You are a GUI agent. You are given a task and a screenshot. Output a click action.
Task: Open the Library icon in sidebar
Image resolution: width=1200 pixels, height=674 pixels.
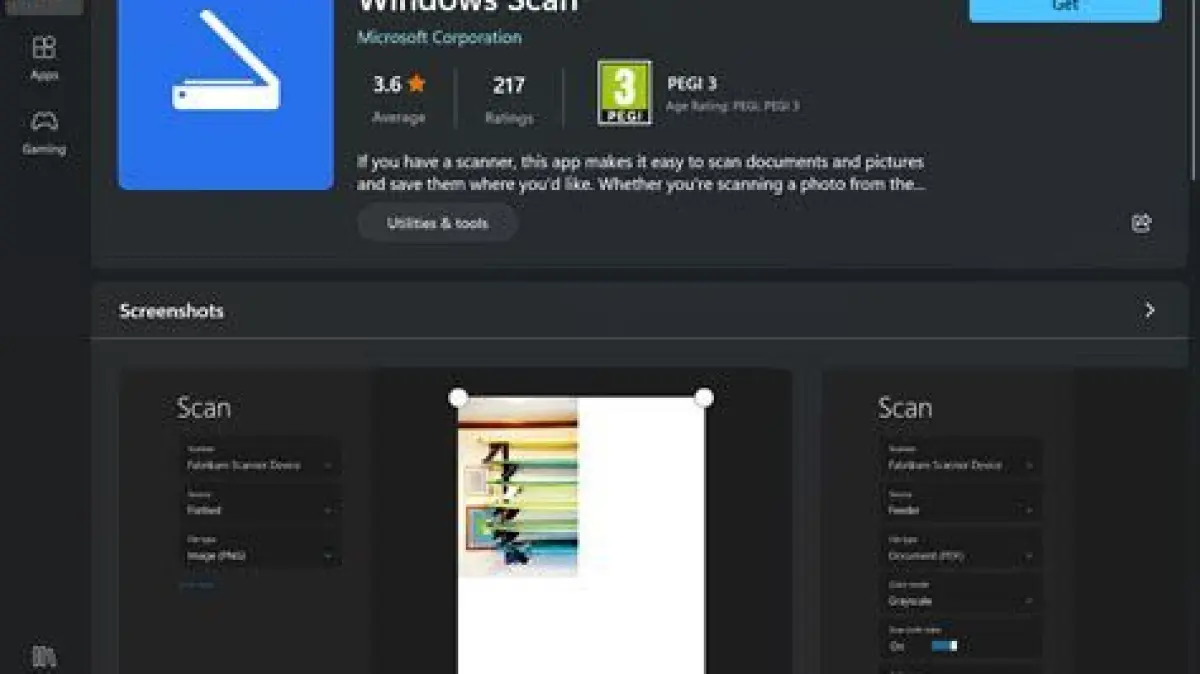[x=44, y=656]
